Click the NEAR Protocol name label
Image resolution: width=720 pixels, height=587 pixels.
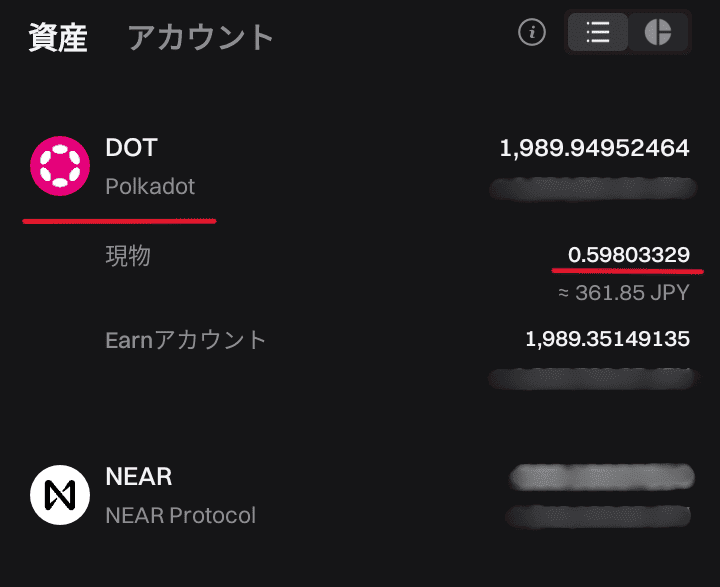180,516
